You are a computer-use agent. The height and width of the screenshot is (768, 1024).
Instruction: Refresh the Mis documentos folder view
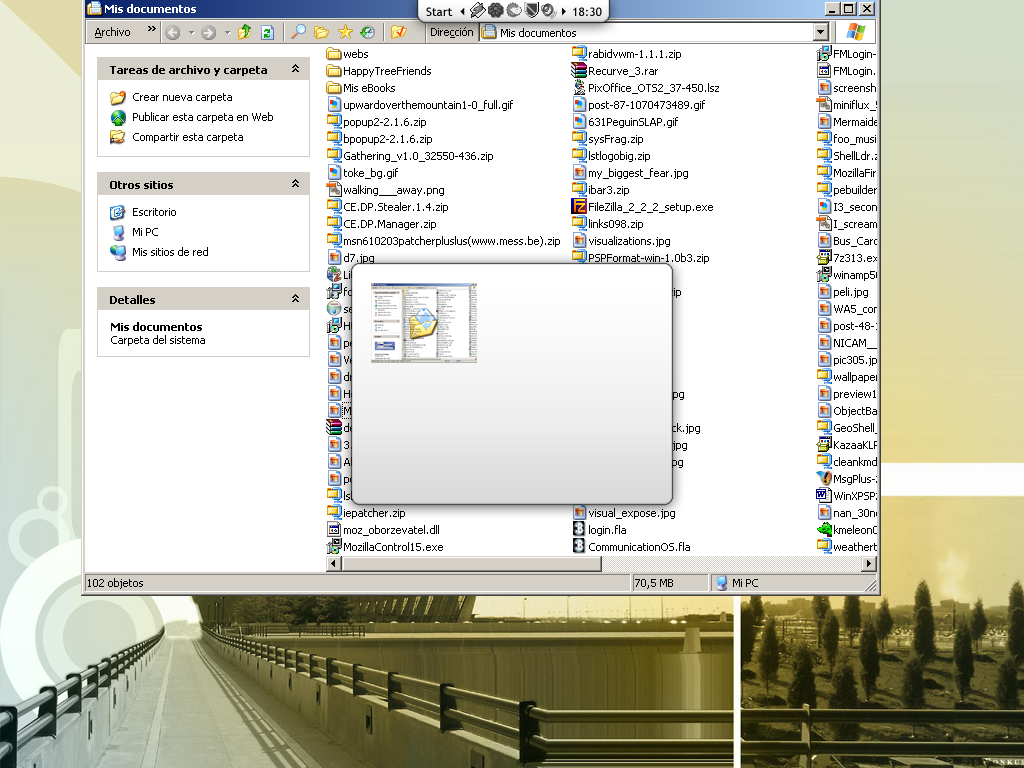coord(267,32)
